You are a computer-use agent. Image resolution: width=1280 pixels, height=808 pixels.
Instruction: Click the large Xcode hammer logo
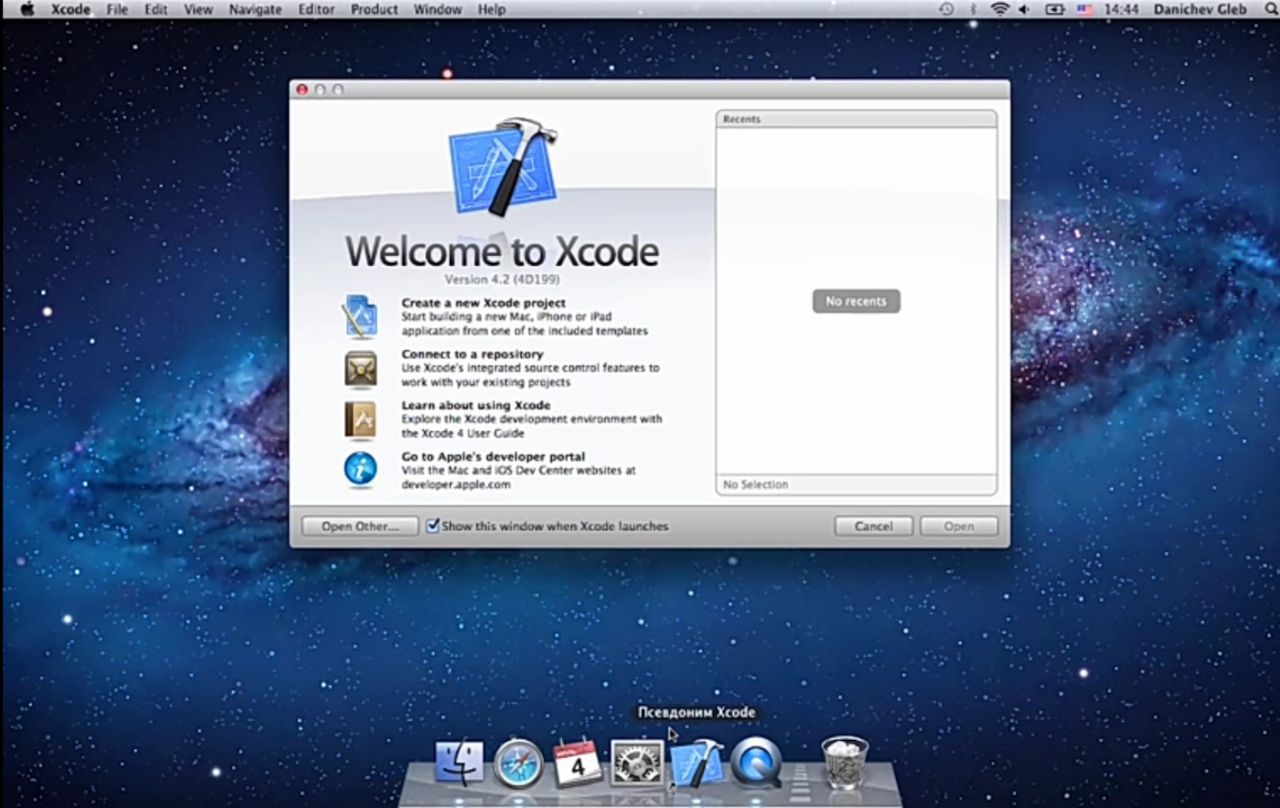tap(504, 166)
